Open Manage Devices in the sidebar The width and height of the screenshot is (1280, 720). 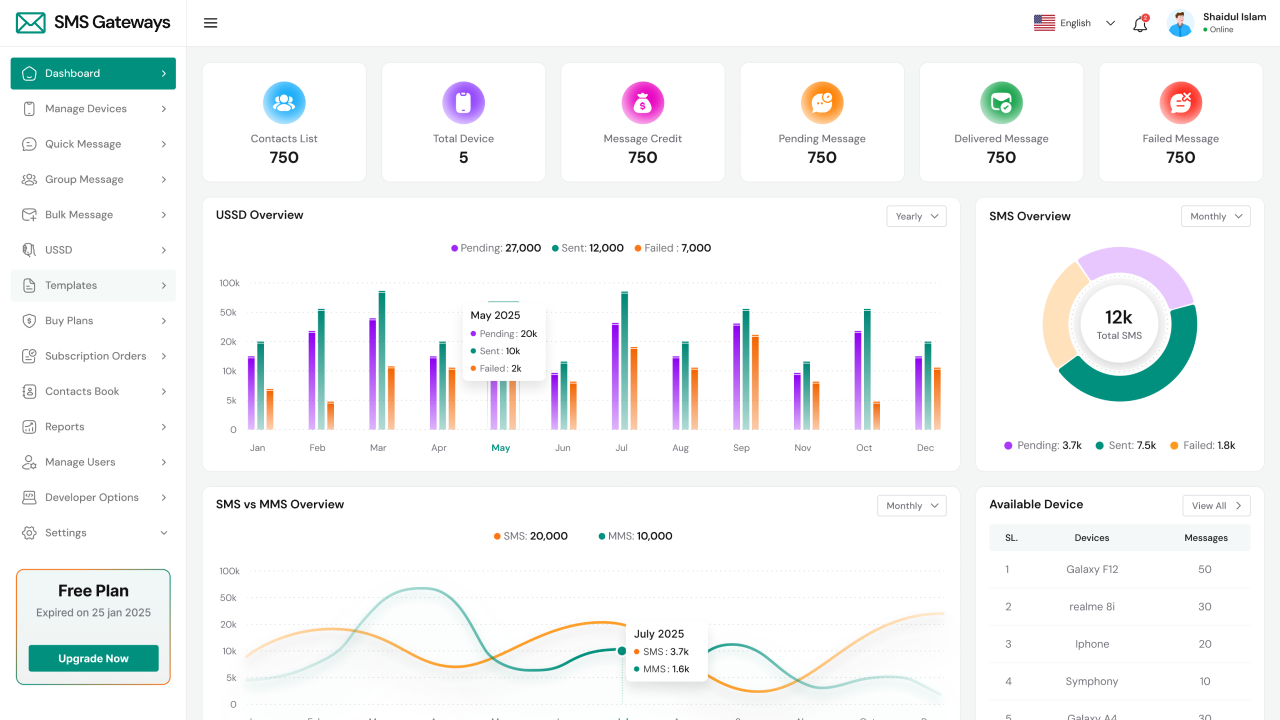click(93, 109)
